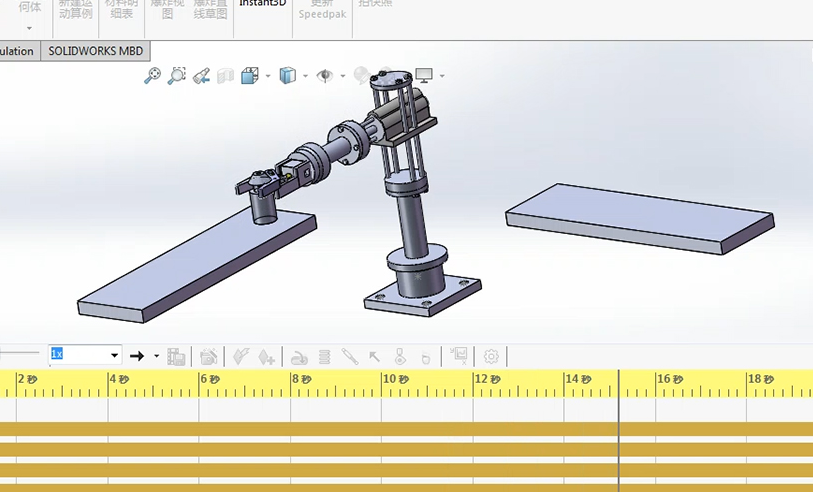Expand Hide/Show Items dropdown arrow

(x=343, y=76)
